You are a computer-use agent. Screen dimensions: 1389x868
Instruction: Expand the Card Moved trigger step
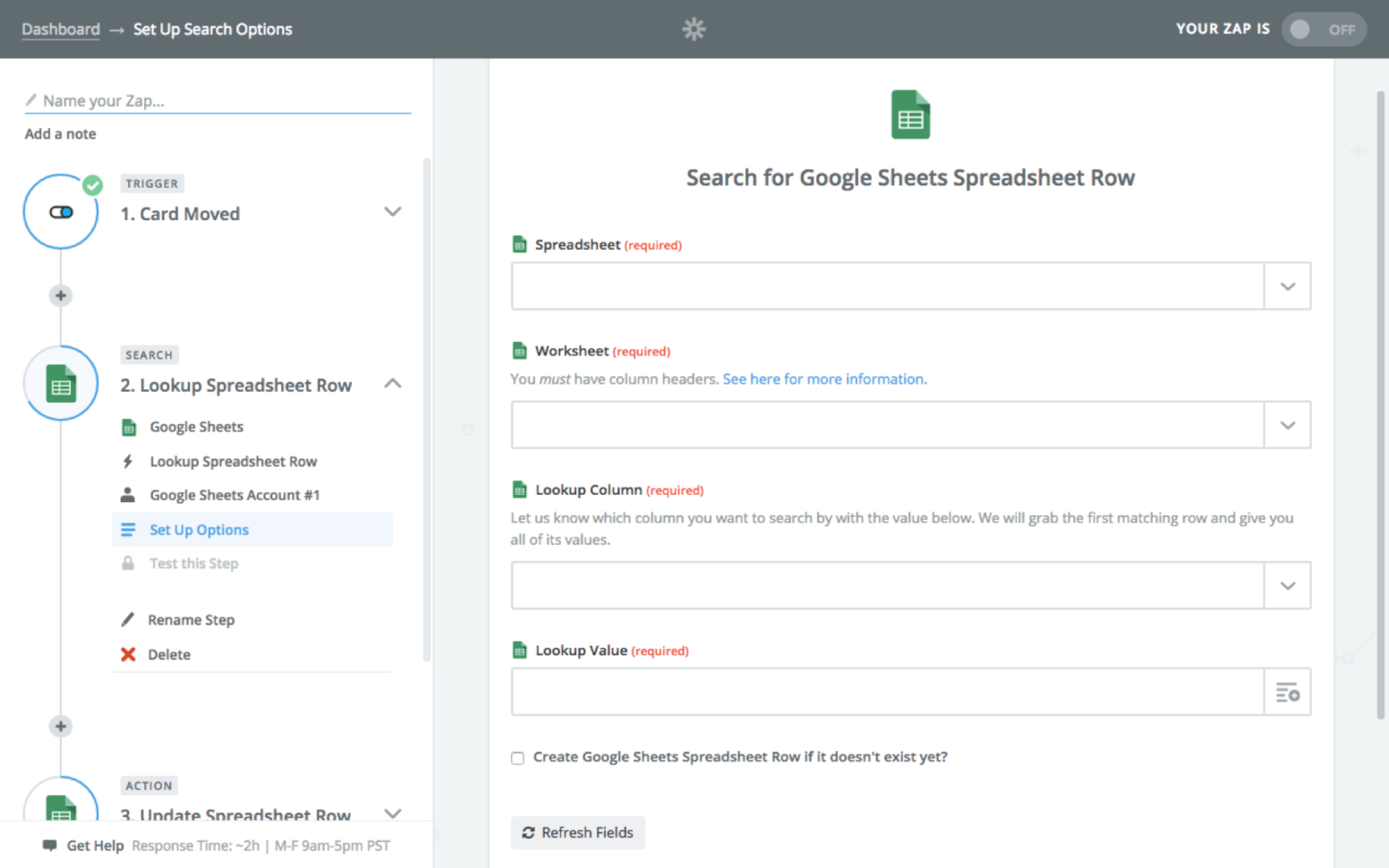click(x=392, y=212)
